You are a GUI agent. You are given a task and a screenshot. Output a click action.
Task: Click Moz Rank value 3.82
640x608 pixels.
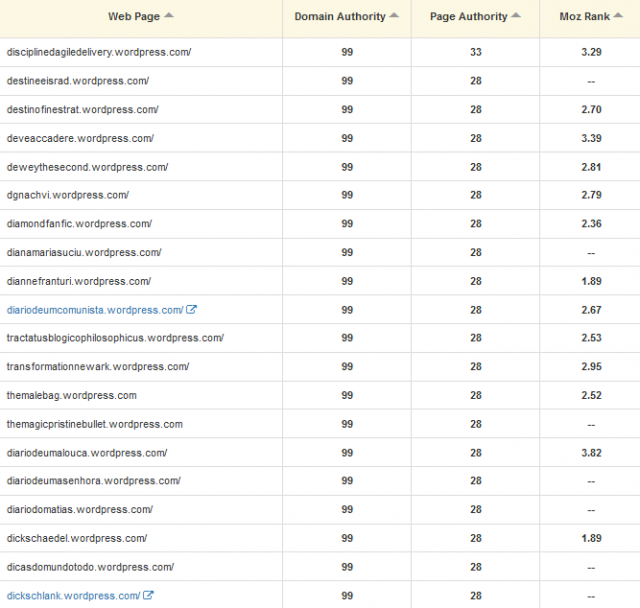coord(591,453)
